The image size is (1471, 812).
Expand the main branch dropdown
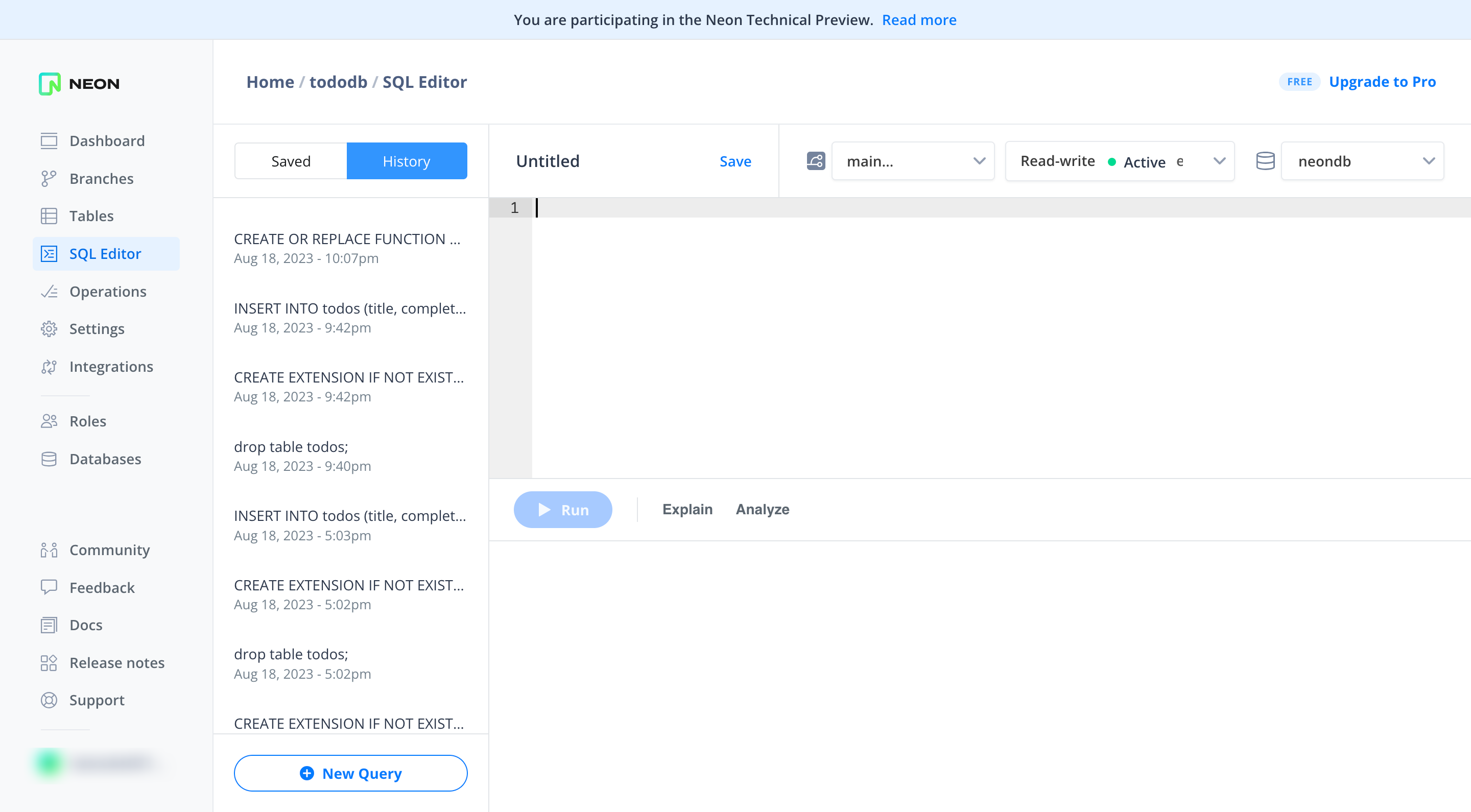click(x=913, y=161)
